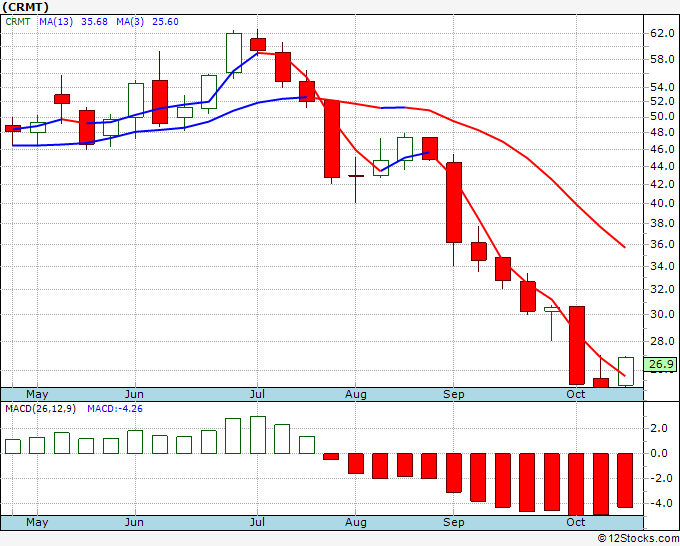Click the 25.60 moving average value
Screen dimensions: 680x546
point(165,22)
